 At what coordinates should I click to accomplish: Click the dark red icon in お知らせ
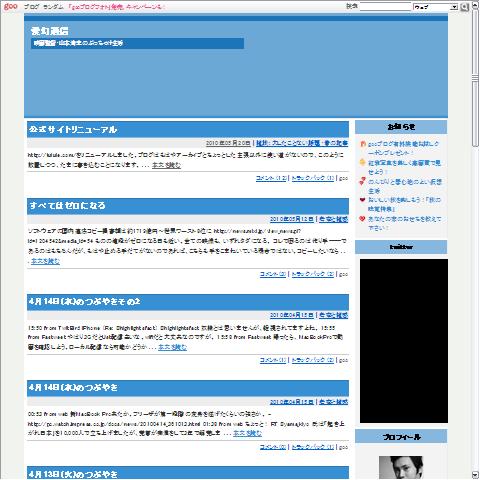point(362,200)
